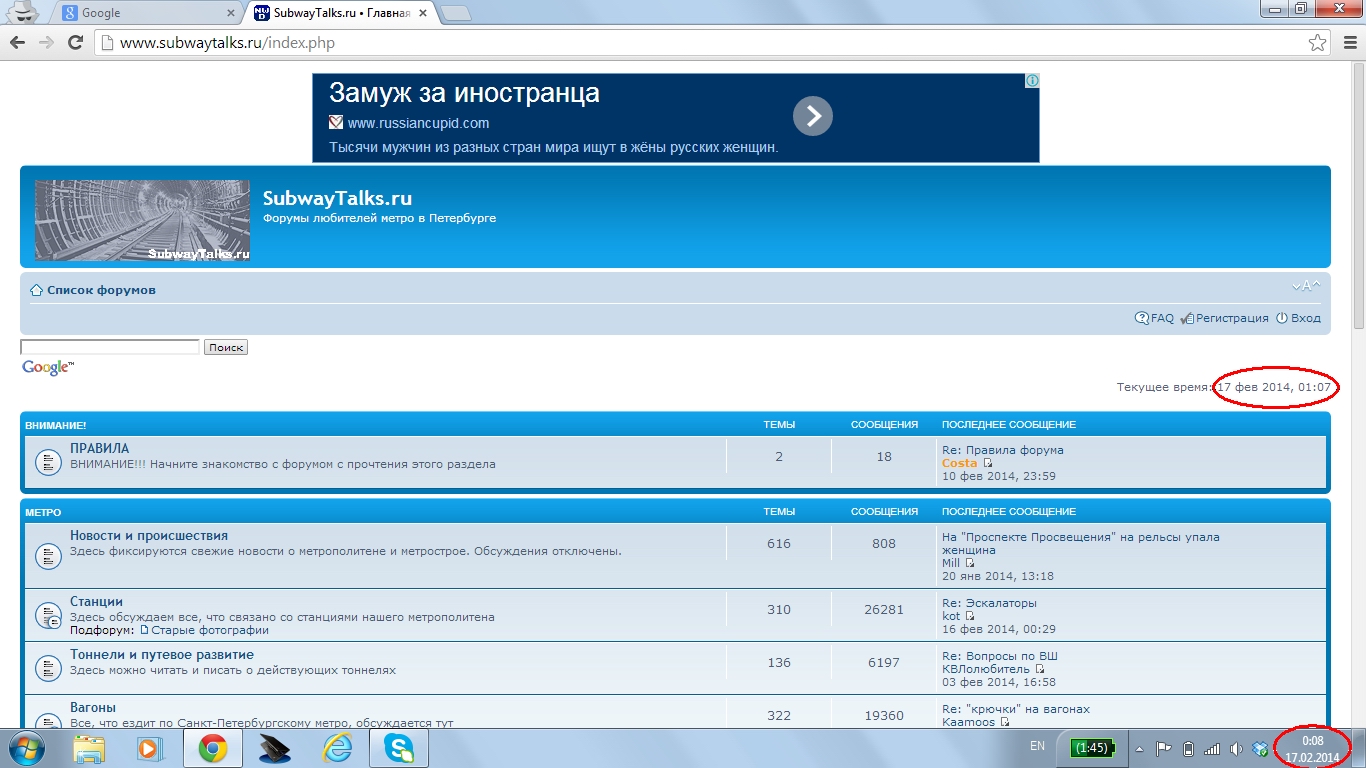This screenshot has height=768, width=1366.
Task: Click the ПРАВИЛА forum status icon
Action: click(48, 462)
